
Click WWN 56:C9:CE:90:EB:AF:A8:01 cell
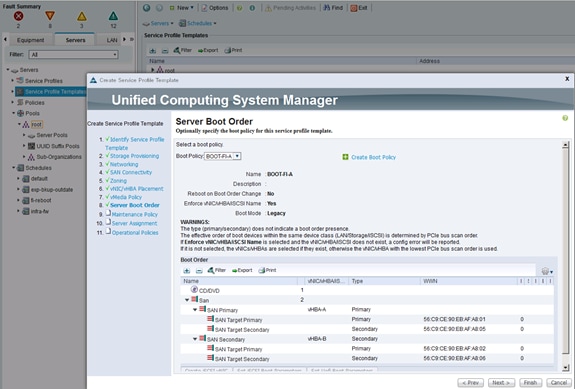pyautogui.click(x=454, y=319)
